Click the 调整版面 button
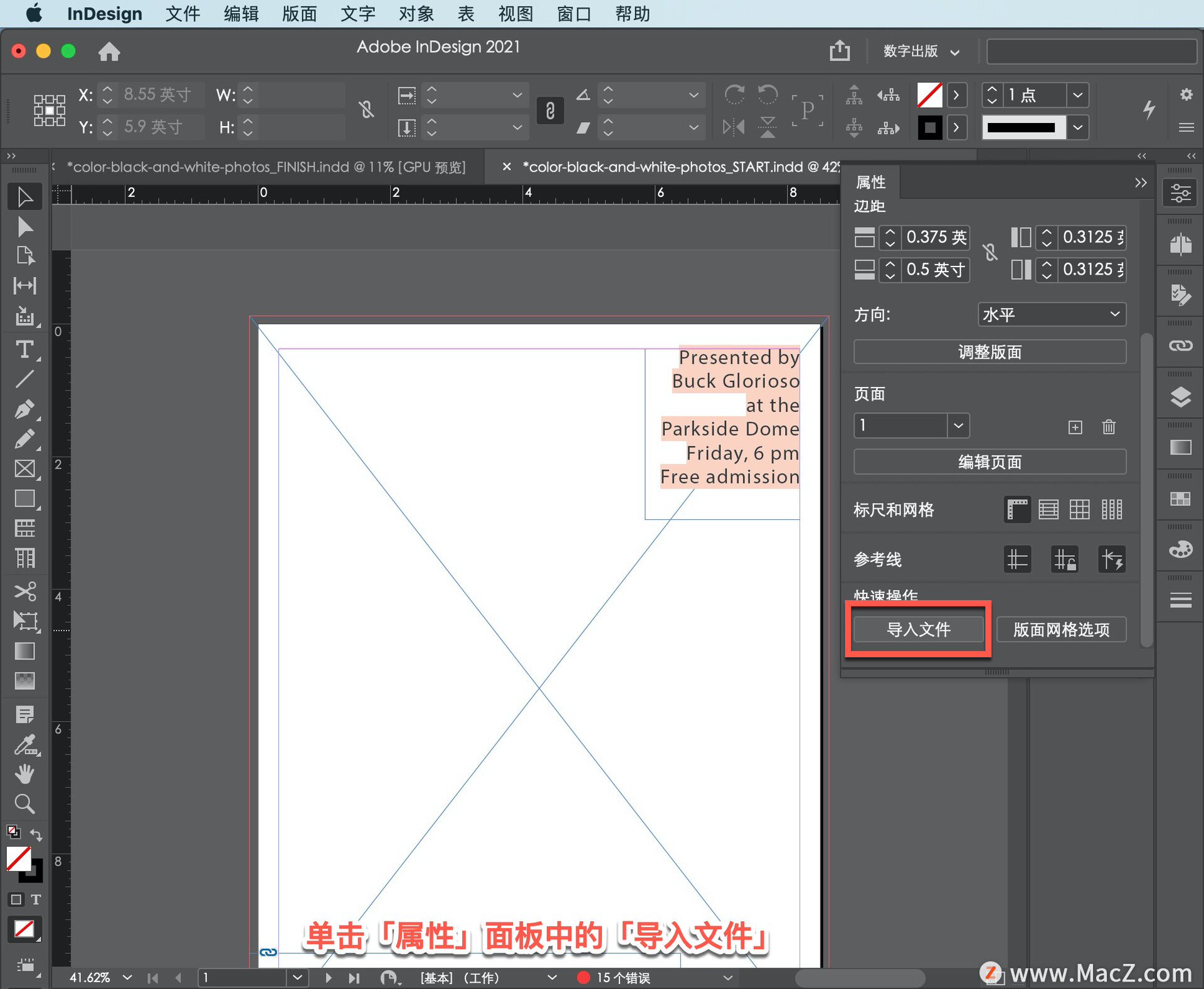This screenshot has height=989, width=1204. coord(990,352)
